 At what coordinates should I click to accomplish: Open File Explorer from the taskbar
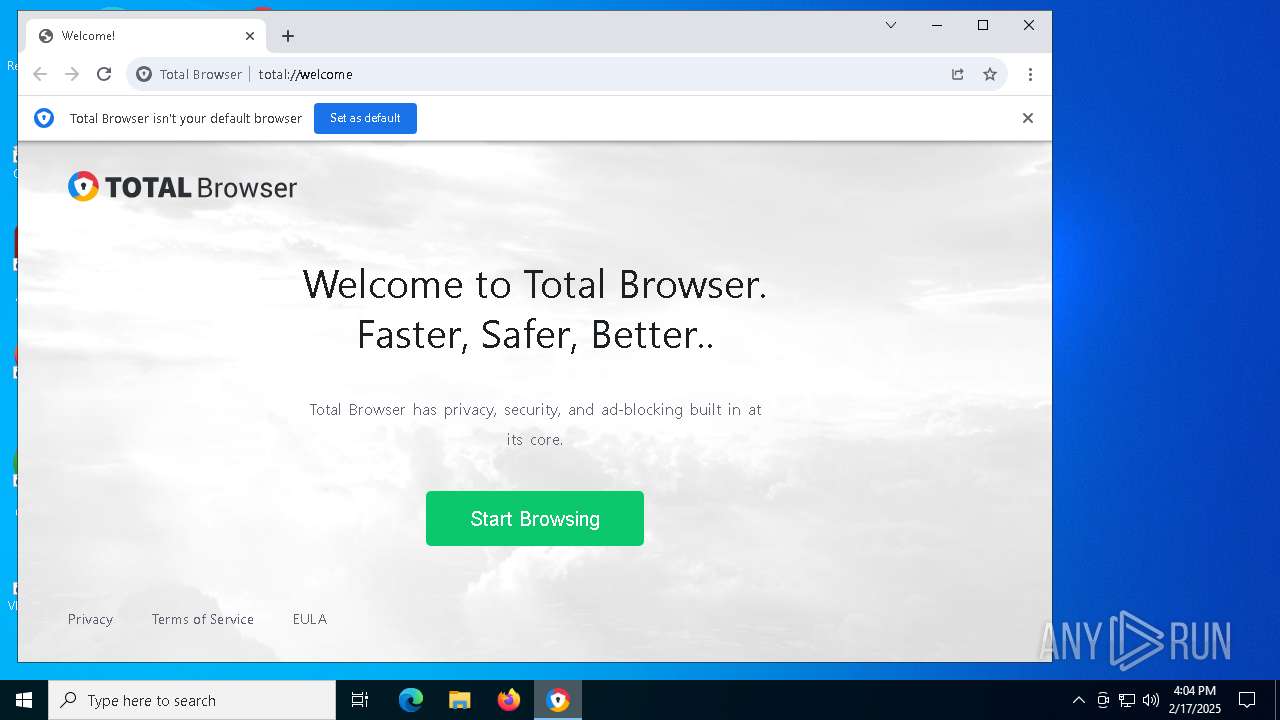459,700
